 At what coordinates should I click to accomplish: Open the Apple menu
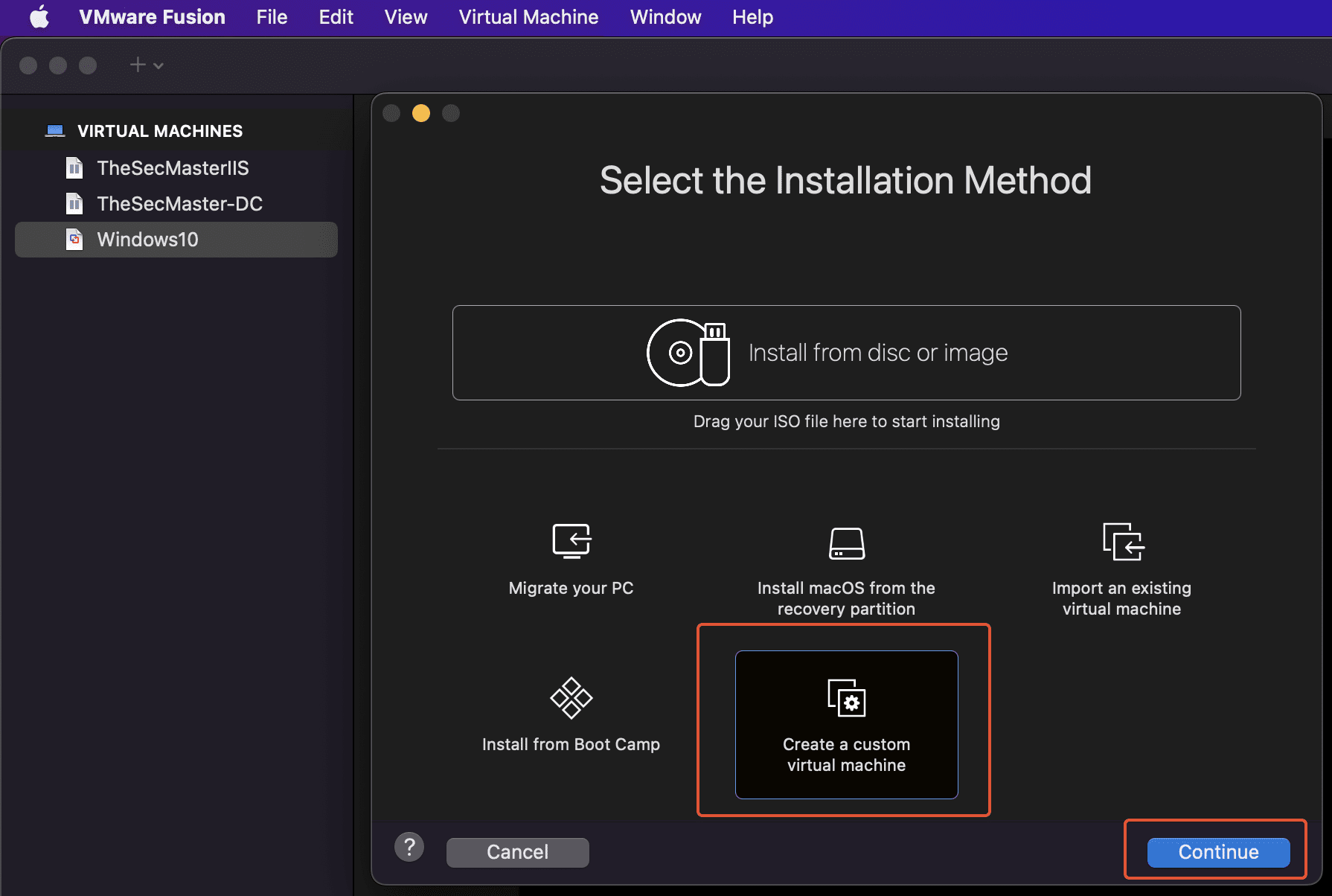[x=39, y=17]
